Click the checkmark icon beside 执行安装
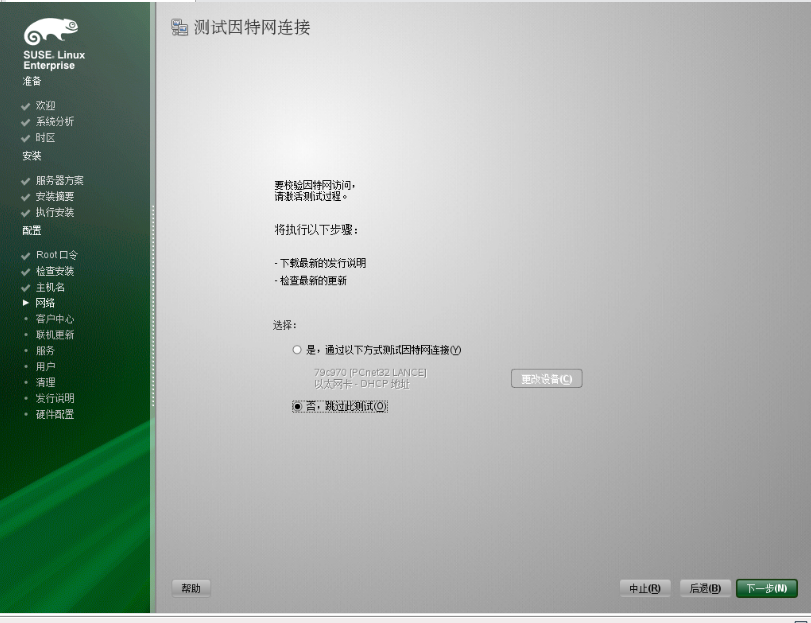Image resolution: width=811 pixels, height=623 pixels. point(24,212)
